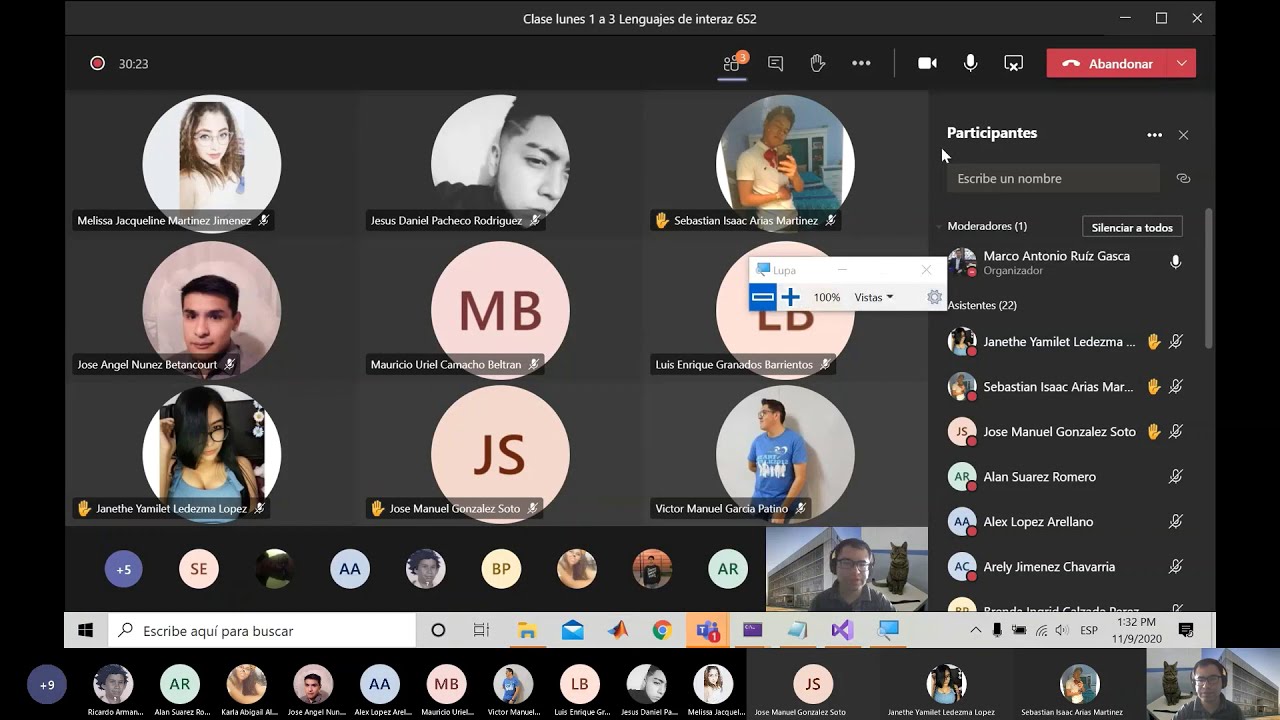Click the AA avatar in the upper participant strip
Screen dimensions: 1280x720
click(x=350, y=569)
